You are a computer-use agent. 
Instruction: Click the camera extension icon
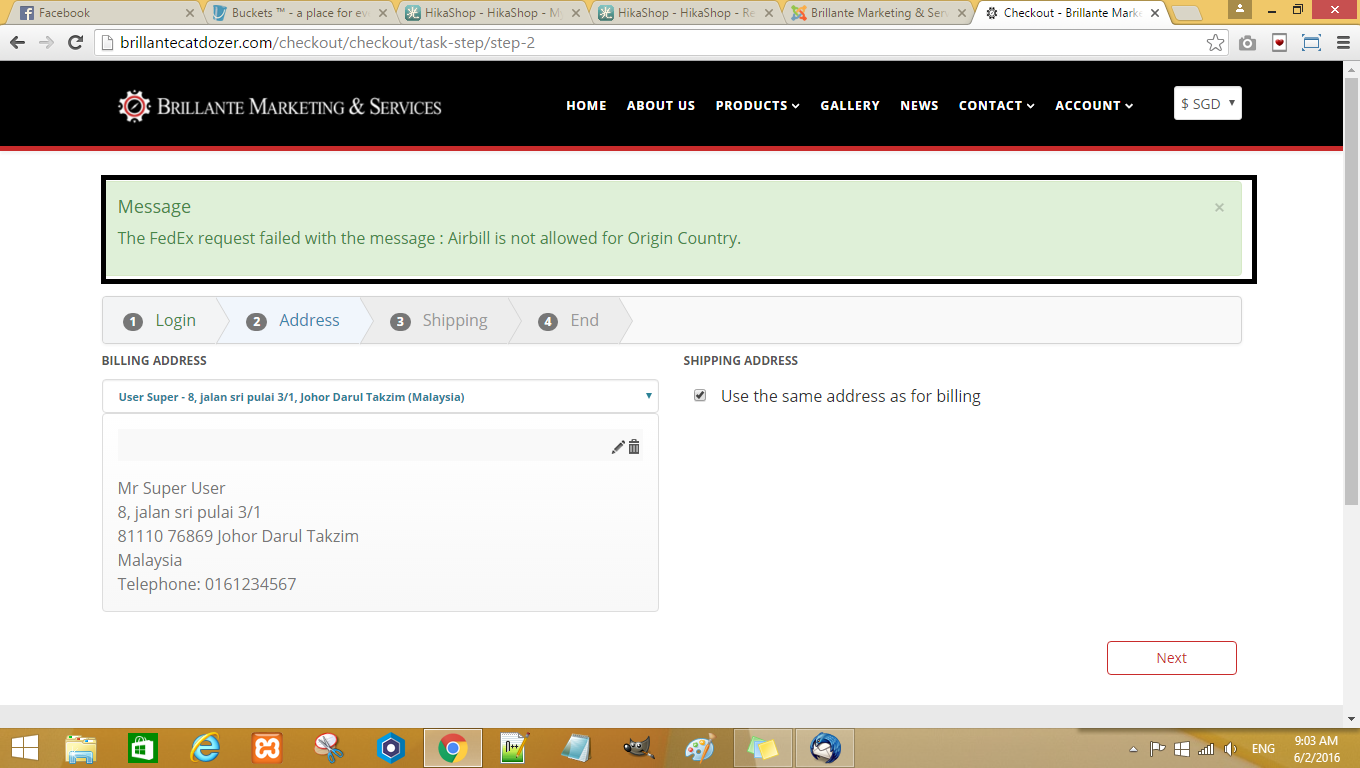point(1247,43)
